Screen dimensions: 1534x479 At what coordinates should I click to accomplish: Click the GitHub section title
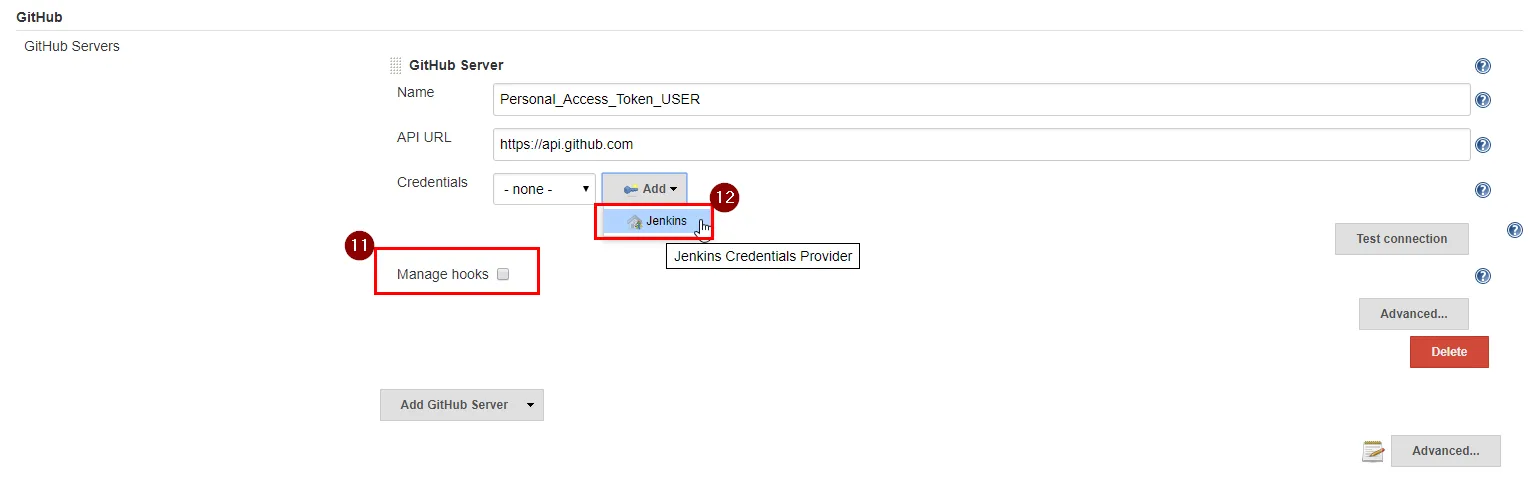[x=40, y=17]
